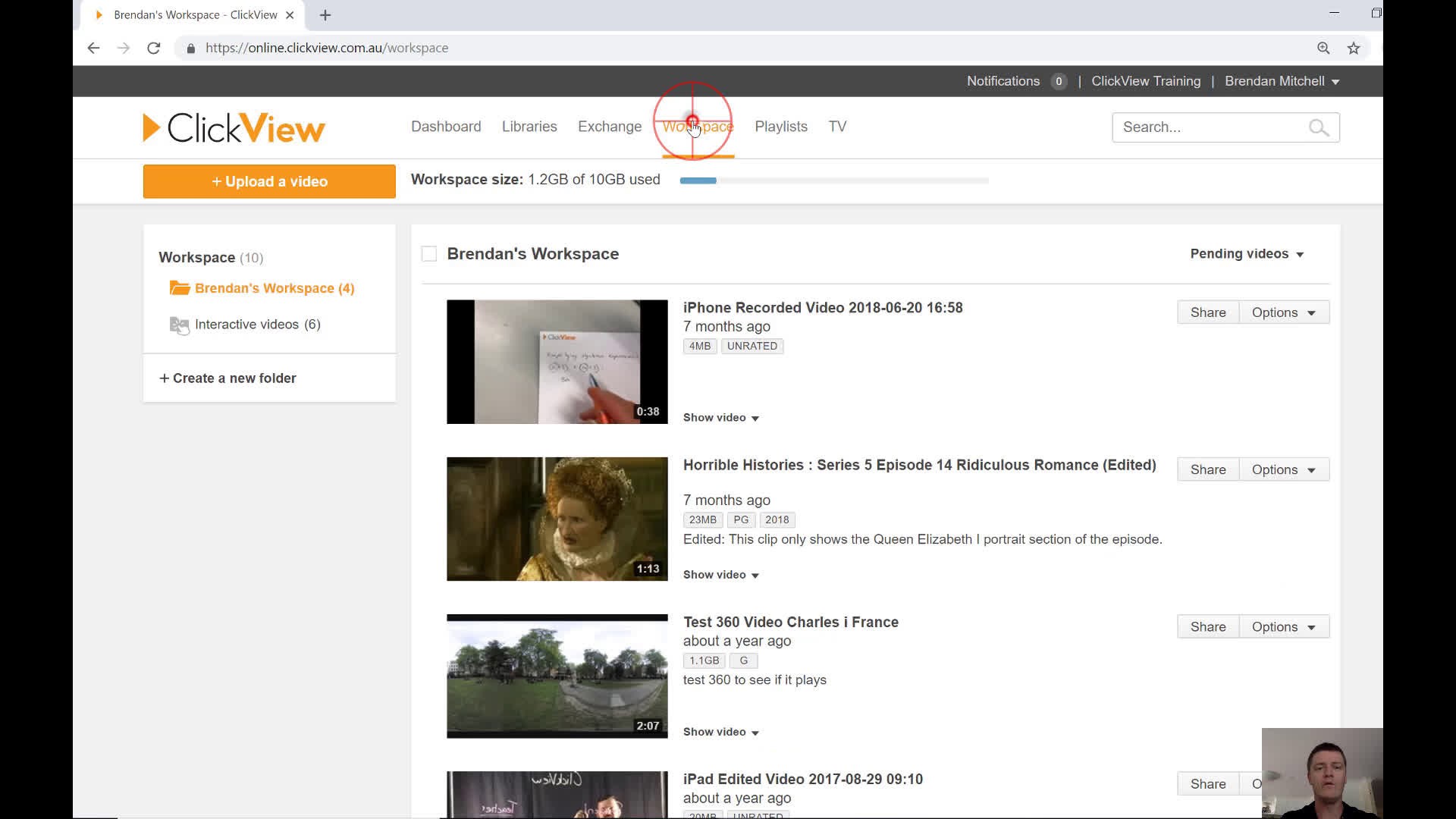1456x819 pixels.
Task: Click the ClickView Training link
Action: coord(1146,81)
